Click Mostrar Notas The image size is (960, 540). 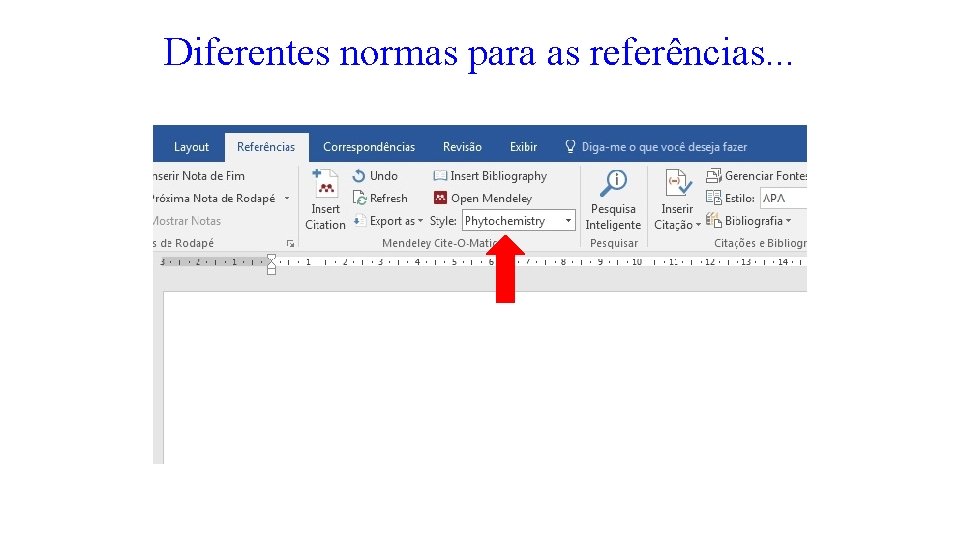pos(187,221)
